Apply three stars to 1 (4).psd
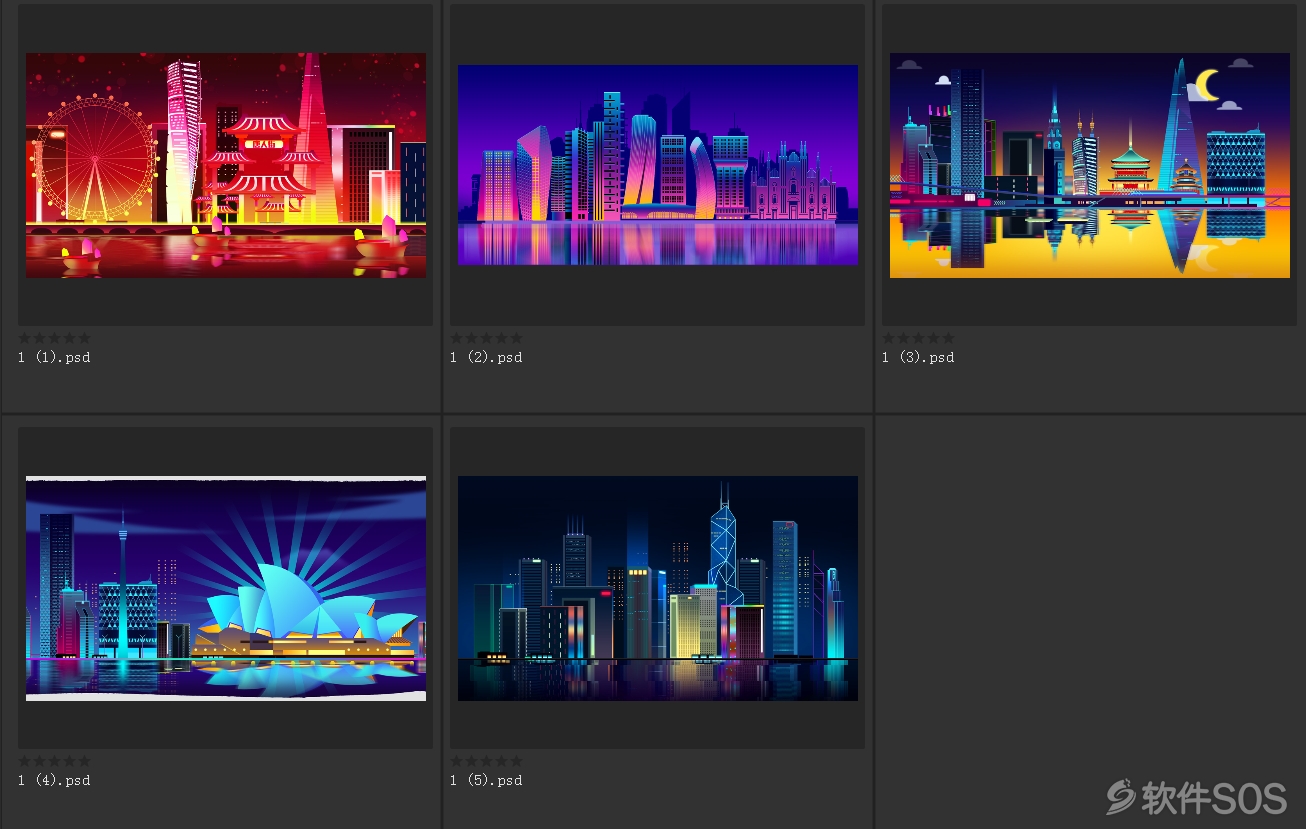The width and height of the screenshot is (1306, 829). tap(55, 761)
